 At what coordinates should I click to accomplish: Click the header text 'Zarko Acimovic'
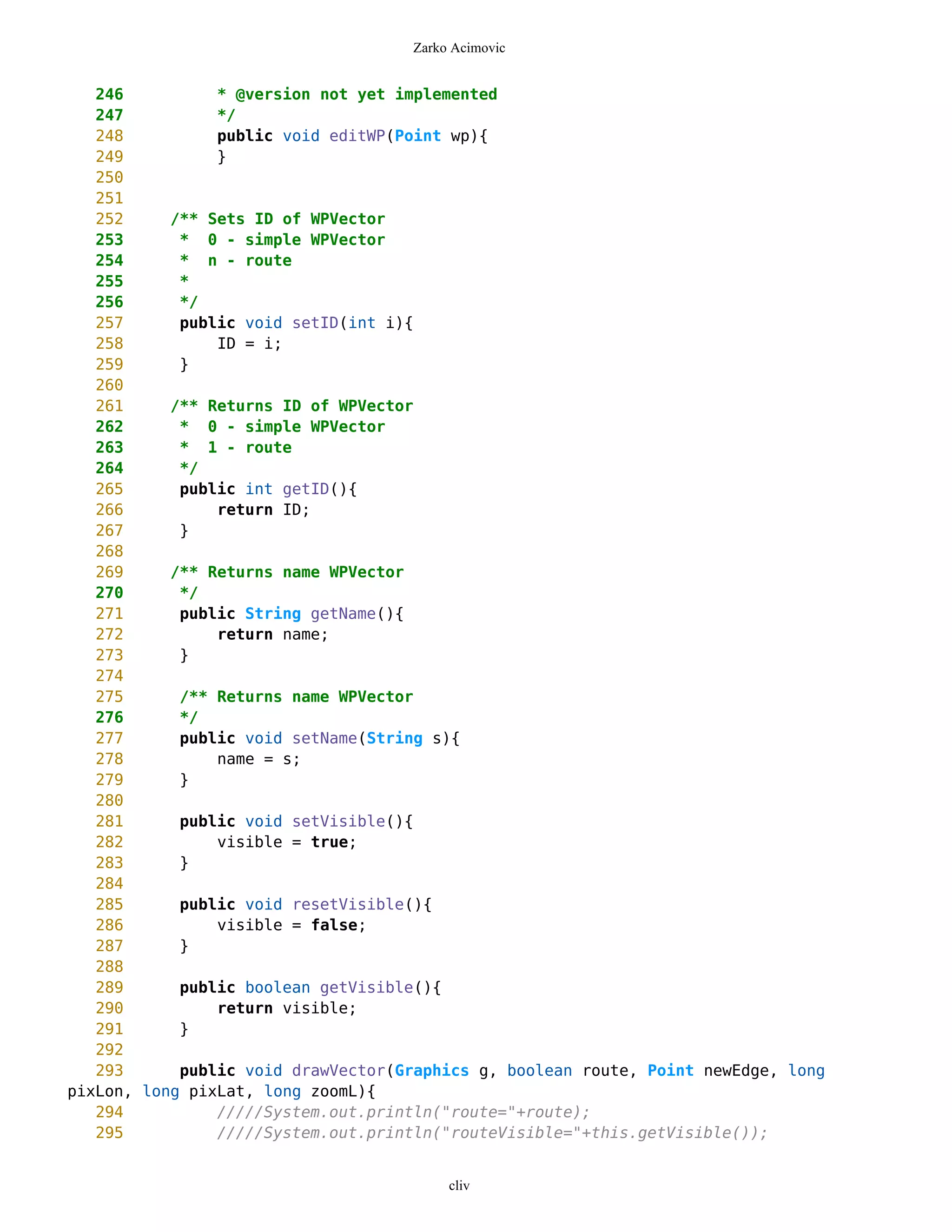[x=459, y=48]
